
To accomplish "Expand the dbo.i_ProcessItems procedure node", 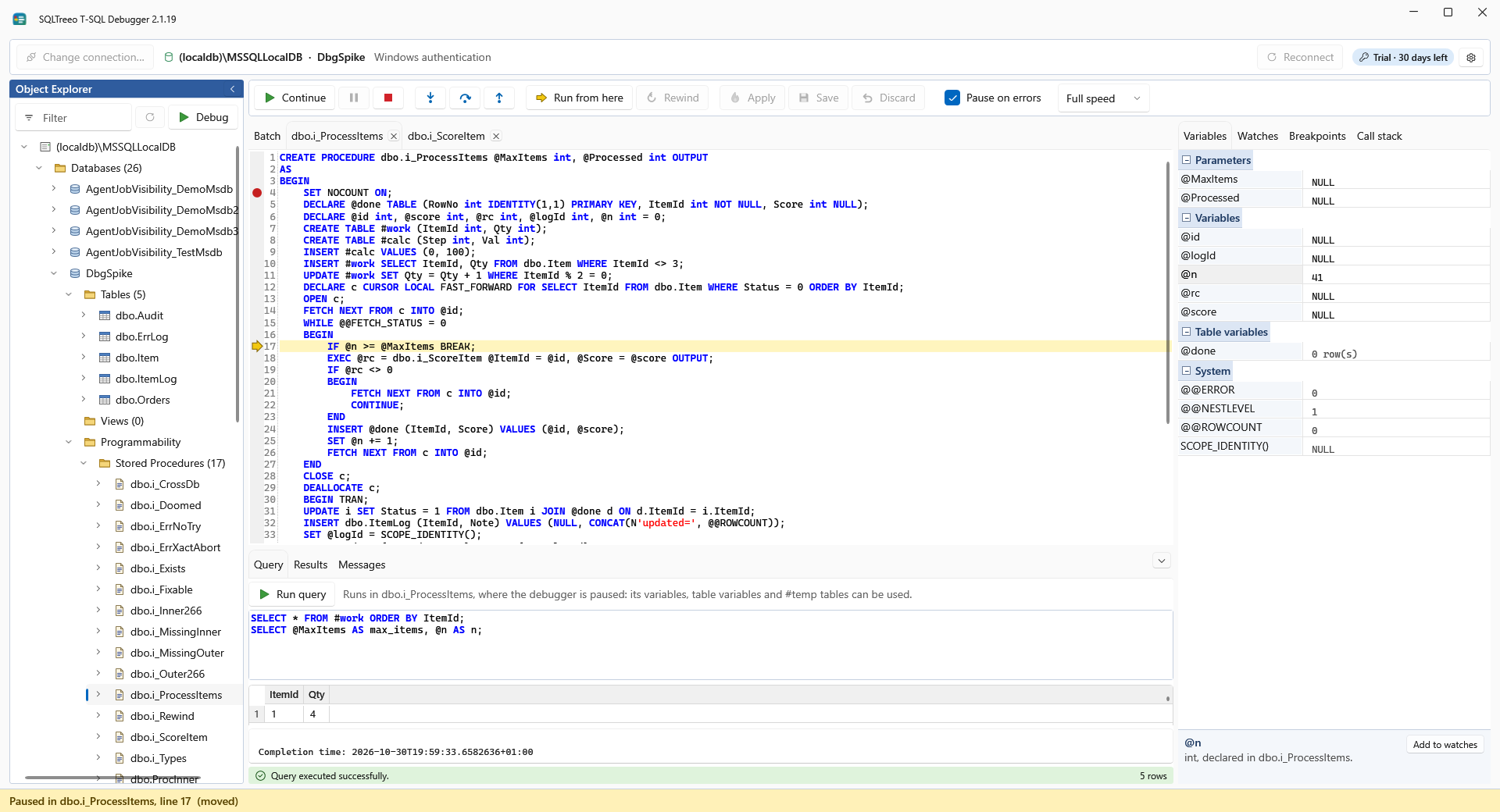I will click(98, 695).
